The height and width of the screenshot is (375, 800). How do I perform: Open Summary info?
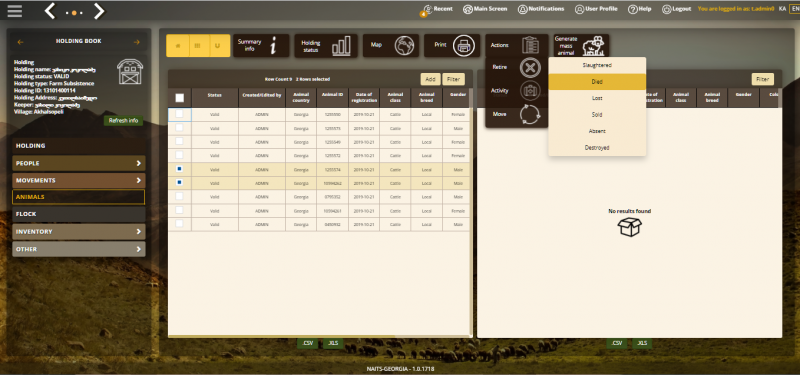click(x=261, y=45)
